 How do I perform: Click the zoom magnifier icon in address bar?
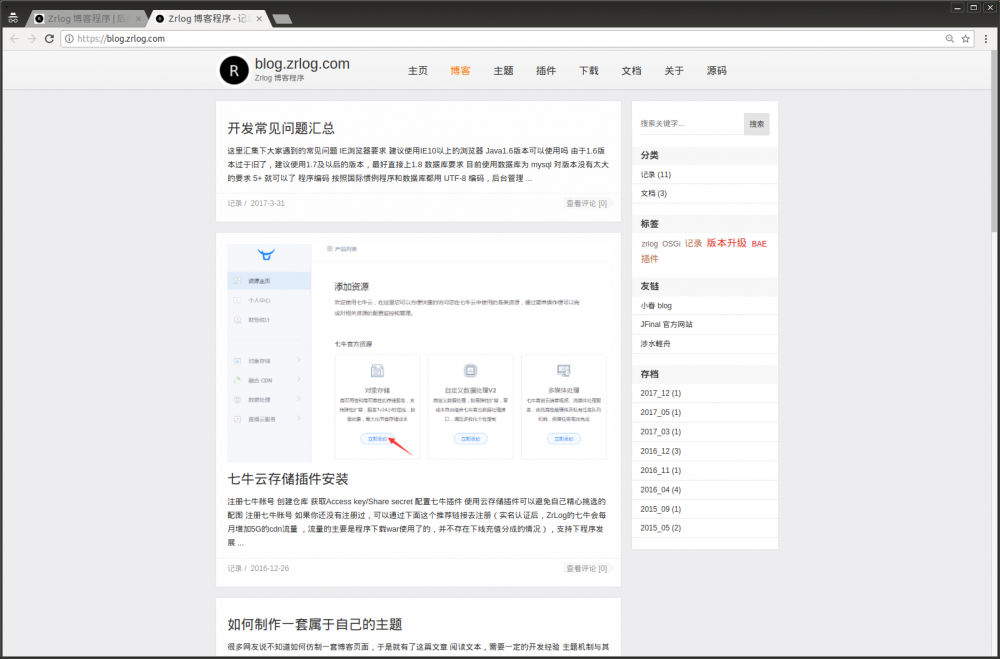pyautogui.click(x=949, y=39)
